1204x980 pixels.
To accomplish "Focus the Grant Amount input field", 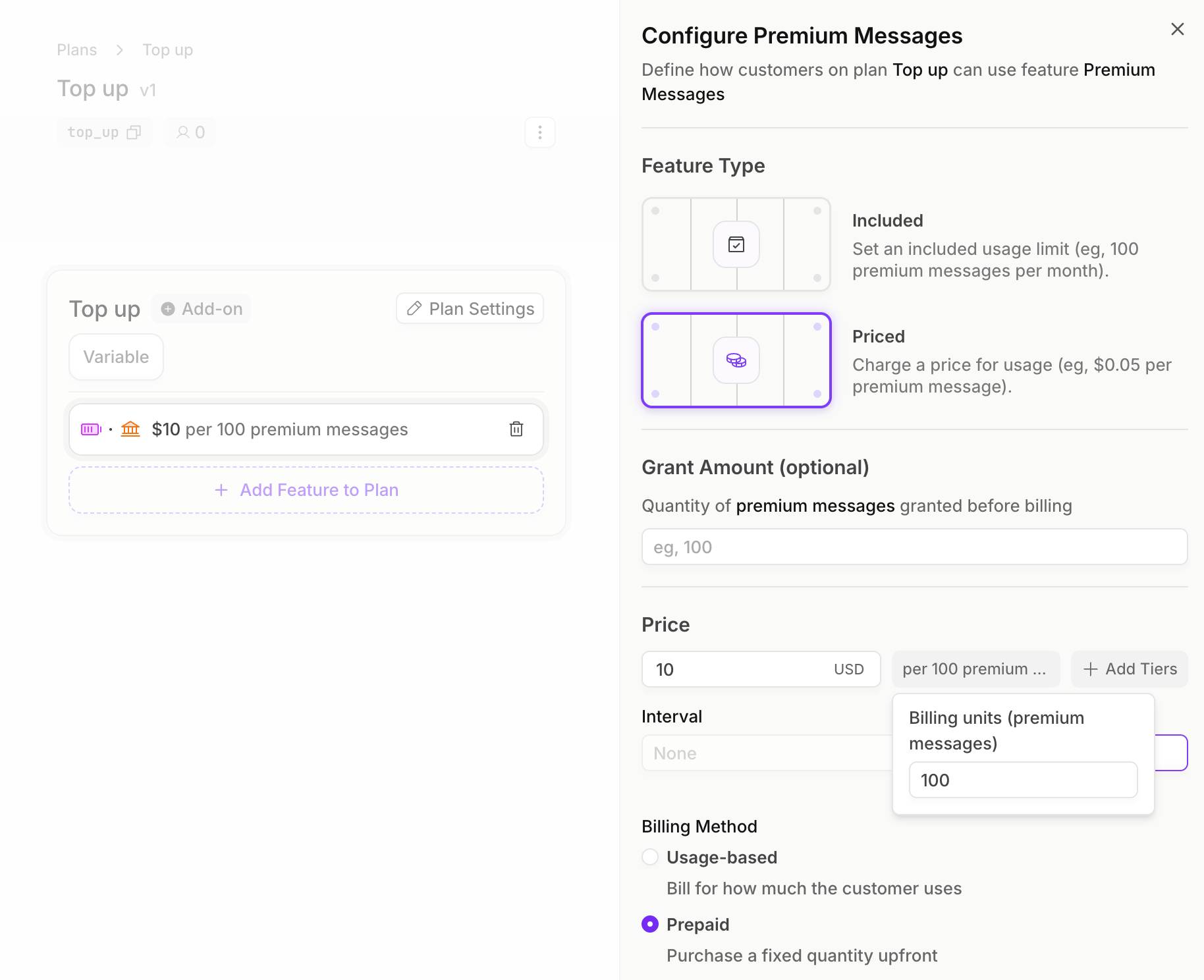I will click(914, 547).
